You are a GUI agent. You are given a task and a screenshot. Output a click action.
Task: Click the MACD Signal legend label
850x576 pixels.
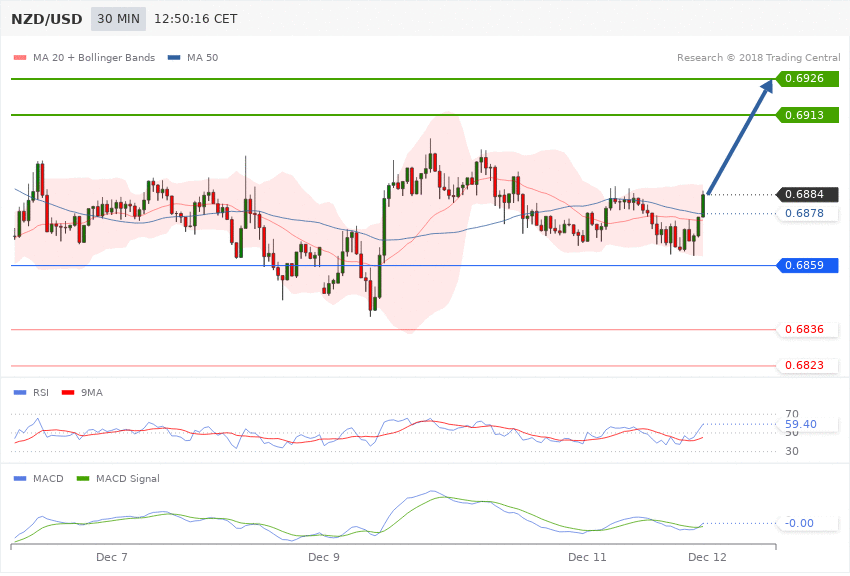[128, 478]
